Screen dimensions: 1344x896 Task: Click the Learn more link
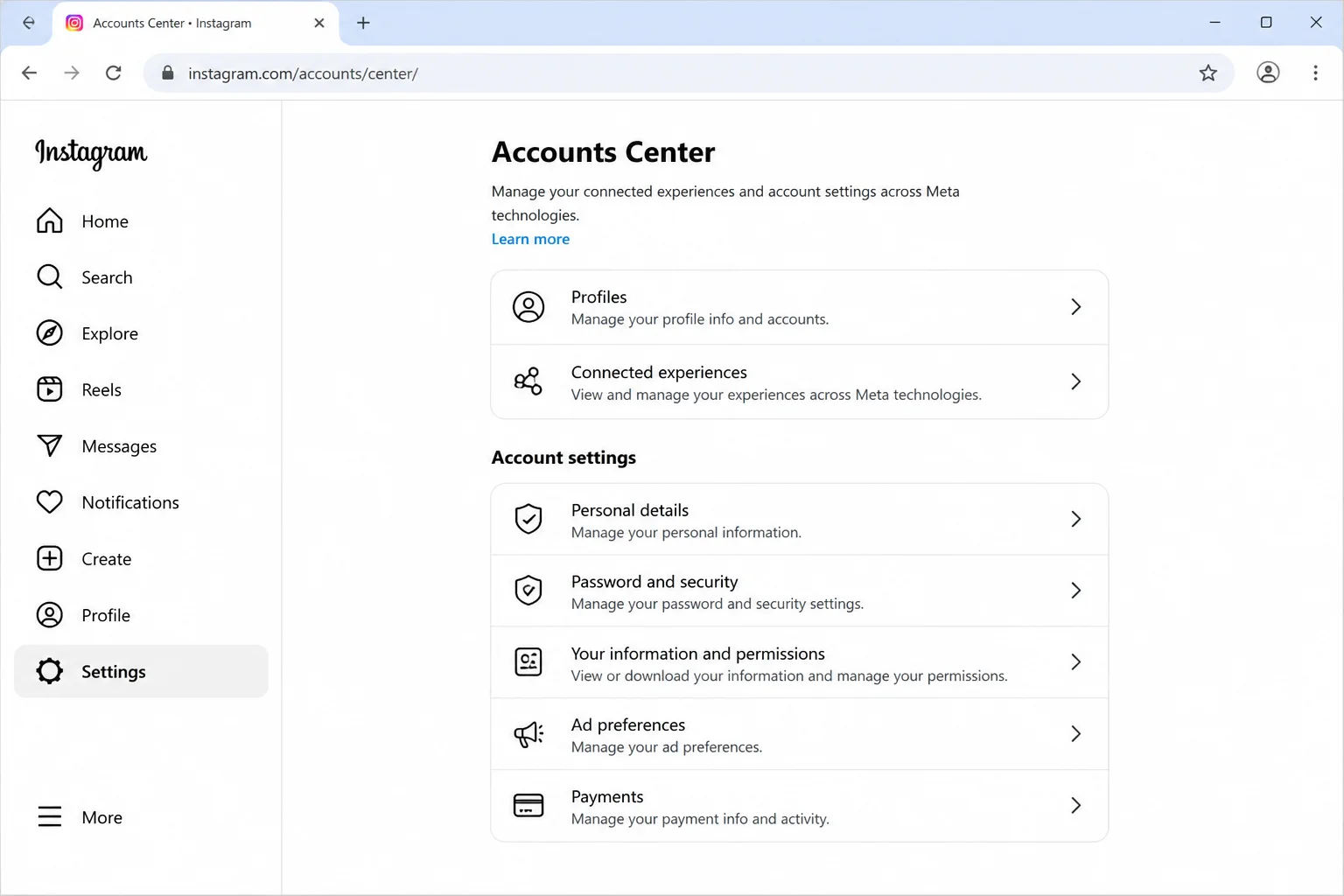(530, 239)
